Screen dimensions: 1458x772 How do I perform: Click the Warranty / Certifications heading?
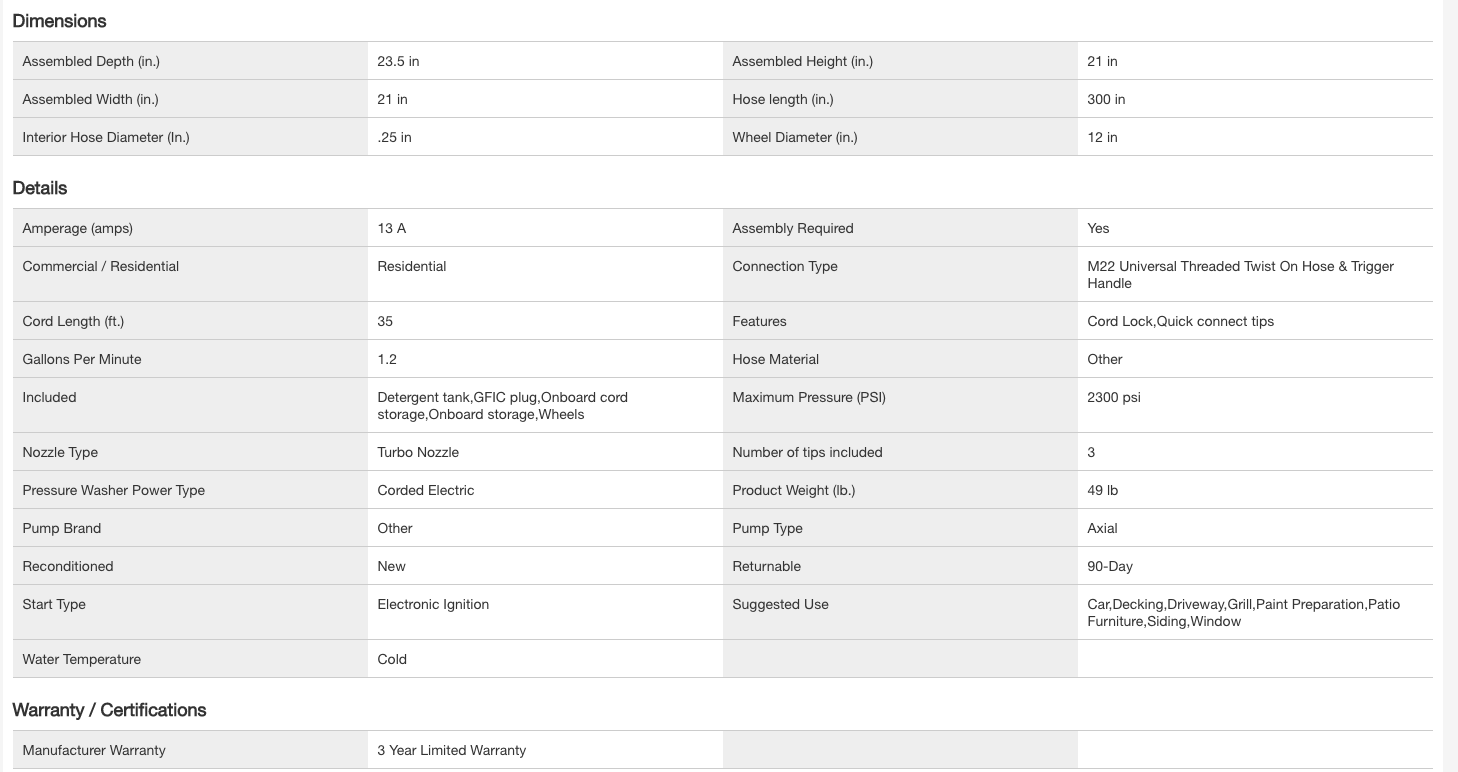pyautogui.click(x=109, y=710)
